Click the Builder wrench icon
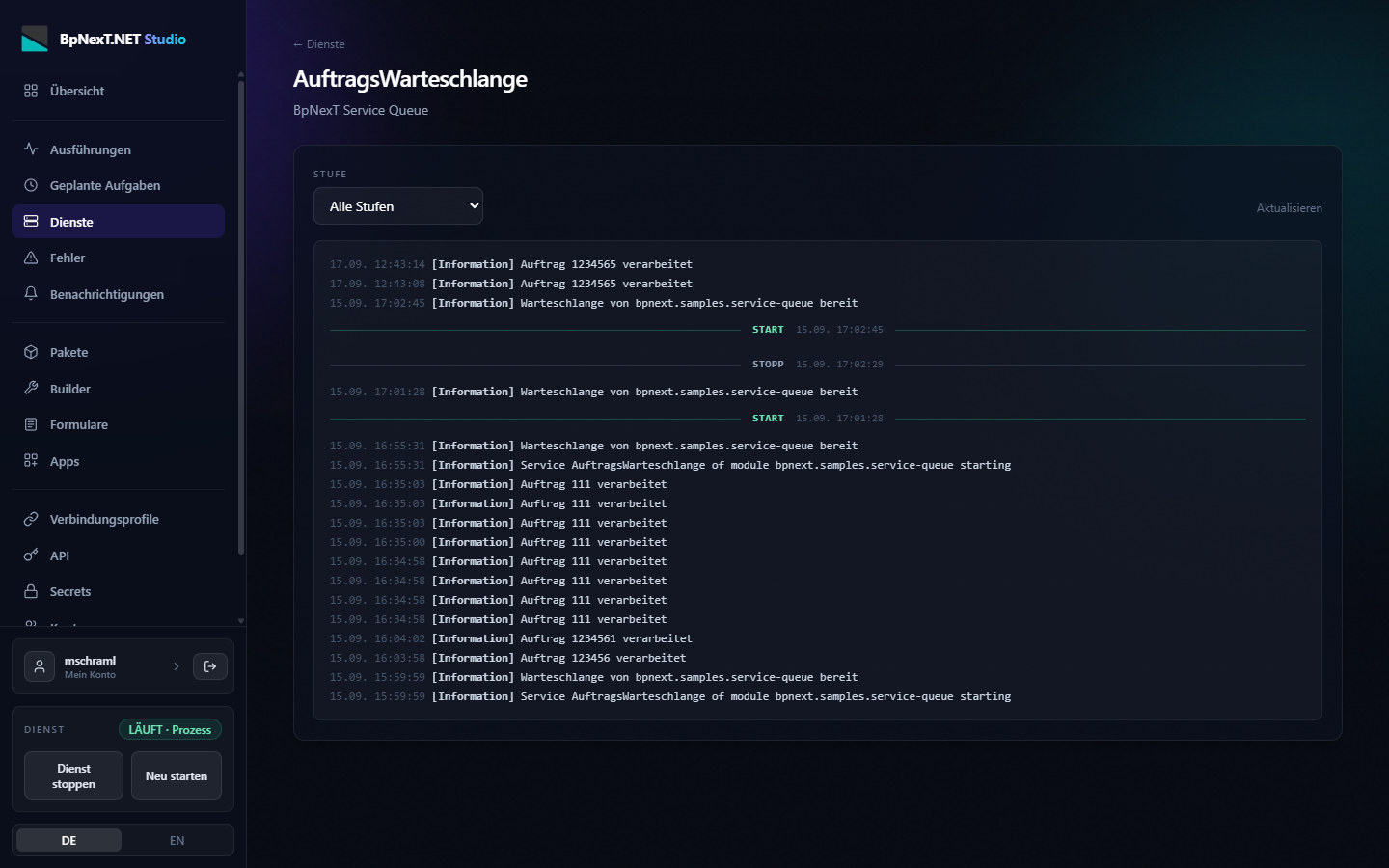Screen dimensions: 1389x868 click(31, 389)
